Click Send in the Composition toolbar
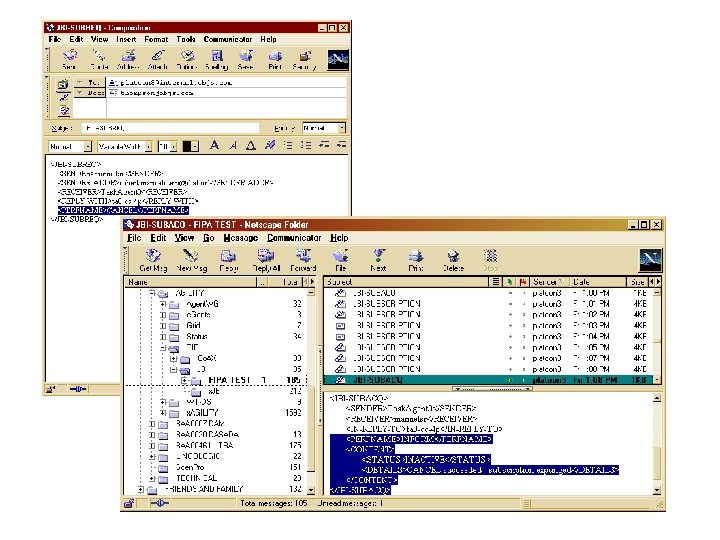This screenshot has width=720, height=540. tap(69, 61)
